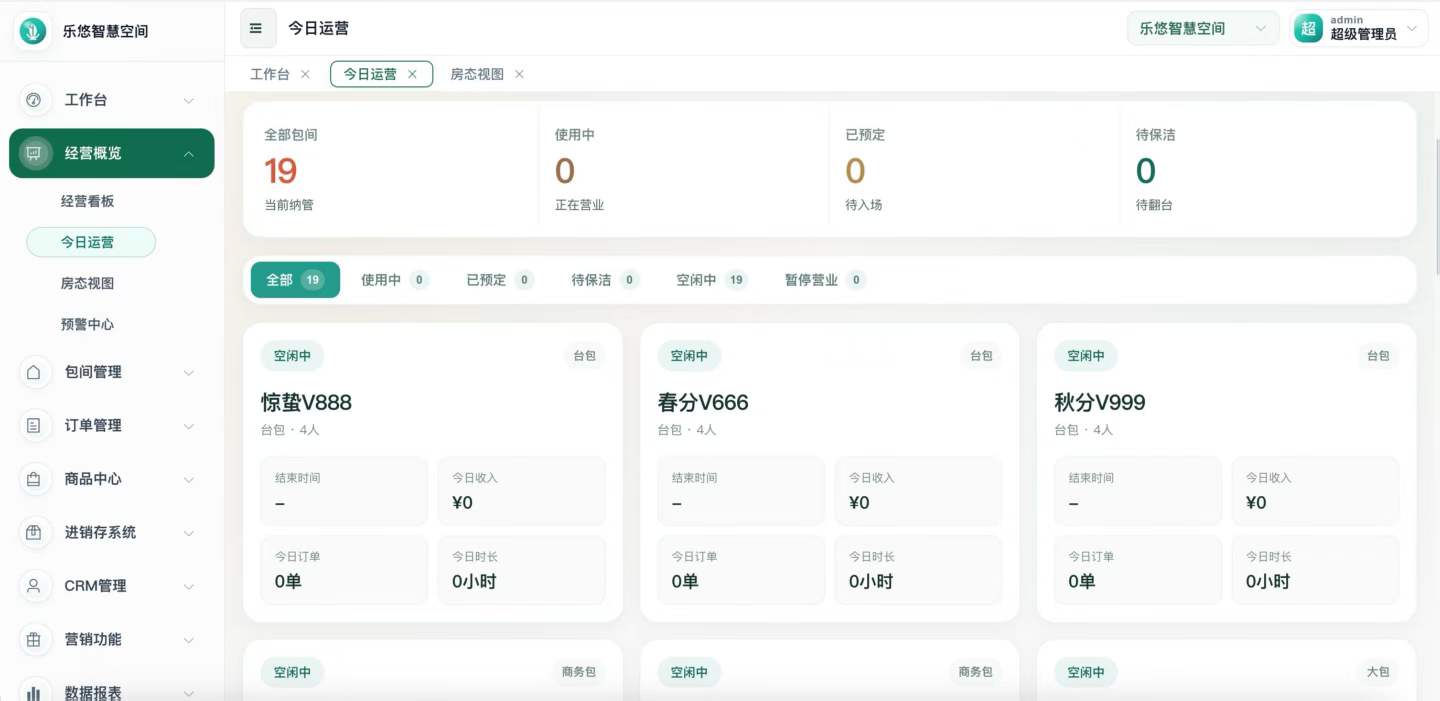Viewport: 1440px width, 701px height.
Task: Show 待保洁 rooms filter
Action: tap(604, 280)
